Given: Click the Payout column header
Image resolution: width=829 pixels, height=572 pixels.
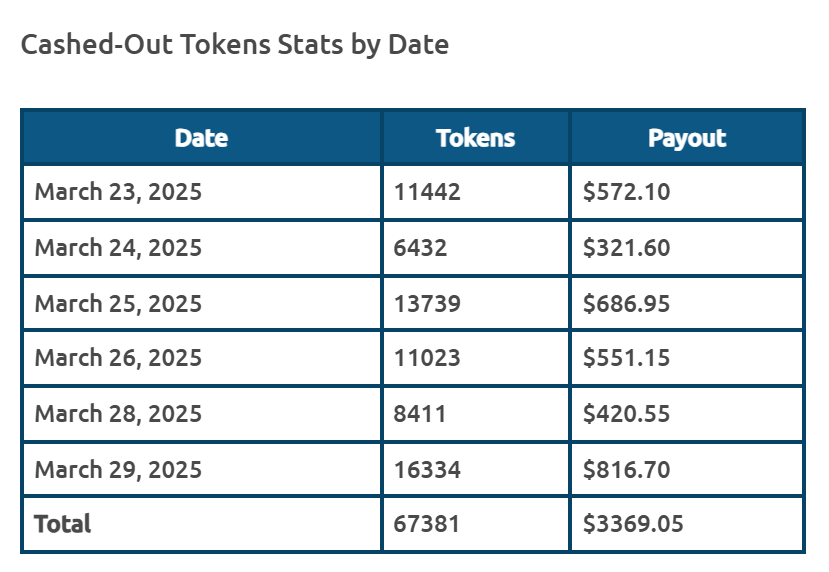Looking at the screenshot, I should click(x=687, y=138).
